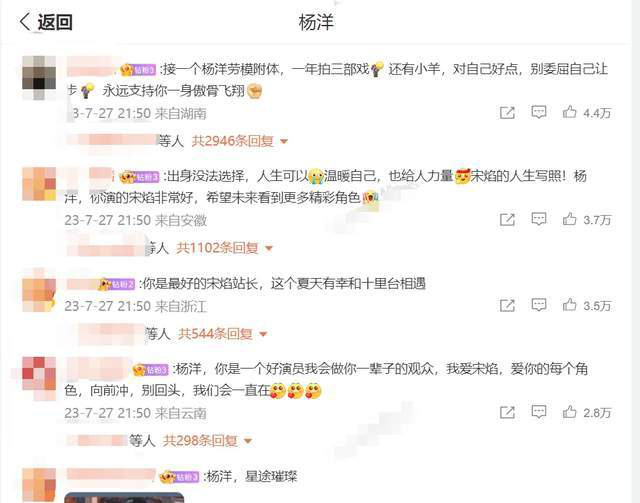Go back using the 返回 button
Viewport: 640px width, 503px height.
pyautogui.click(x=46, y=22)
